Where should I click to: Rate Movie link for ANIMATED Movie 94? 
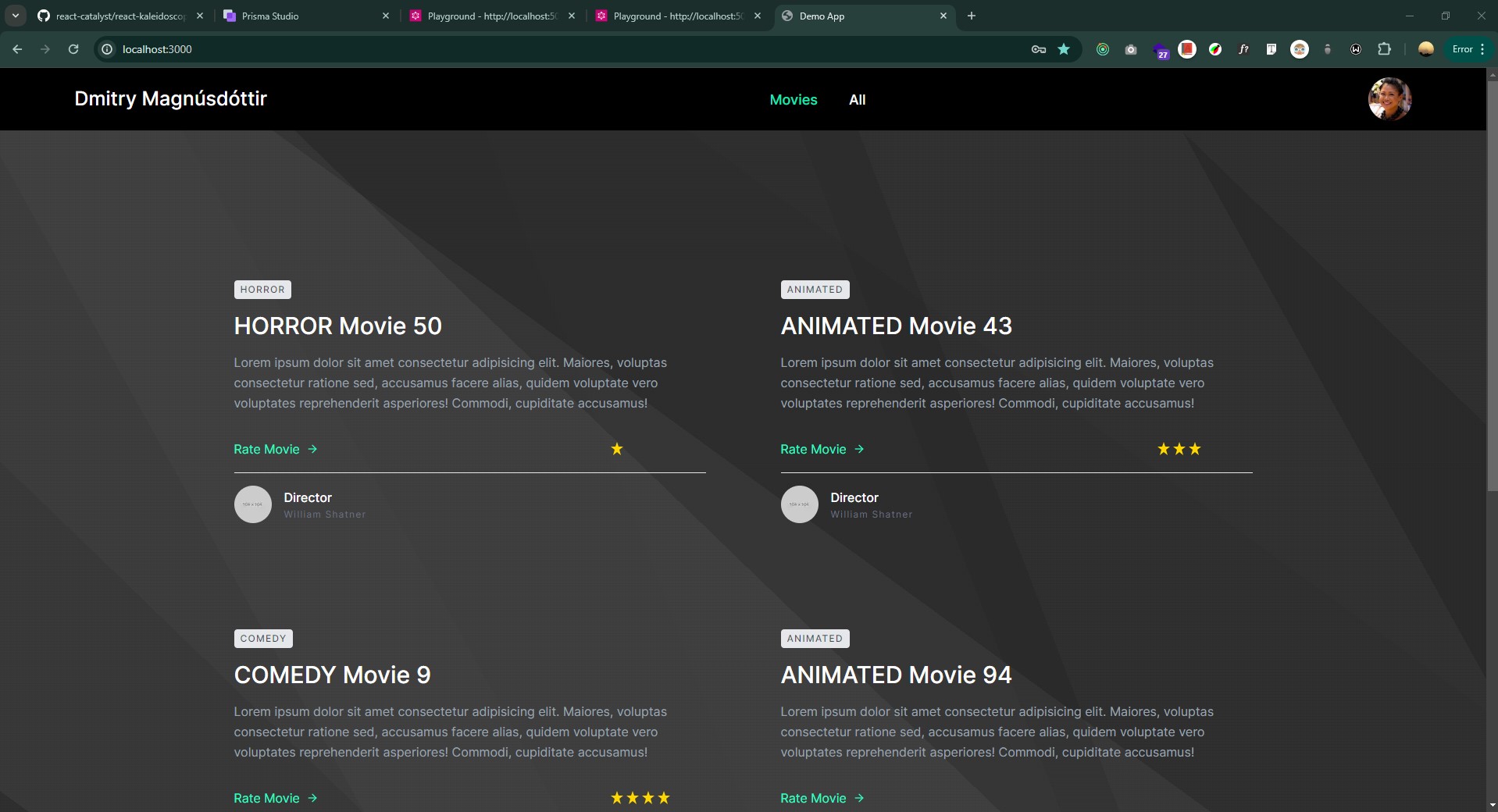click(x=822, y=798)
